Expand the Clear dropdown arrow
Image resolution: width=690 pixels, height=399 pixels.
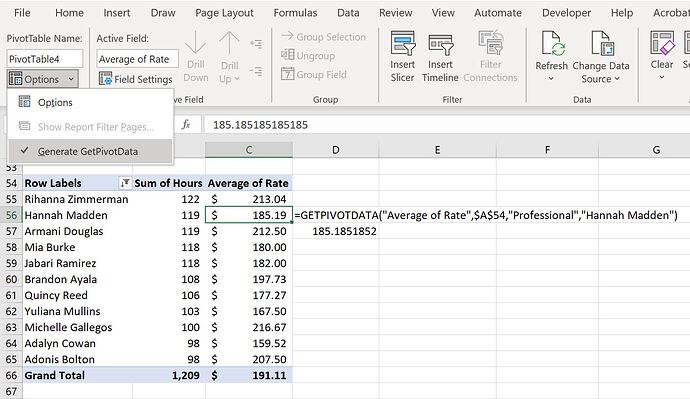click(x=661, y=78)
